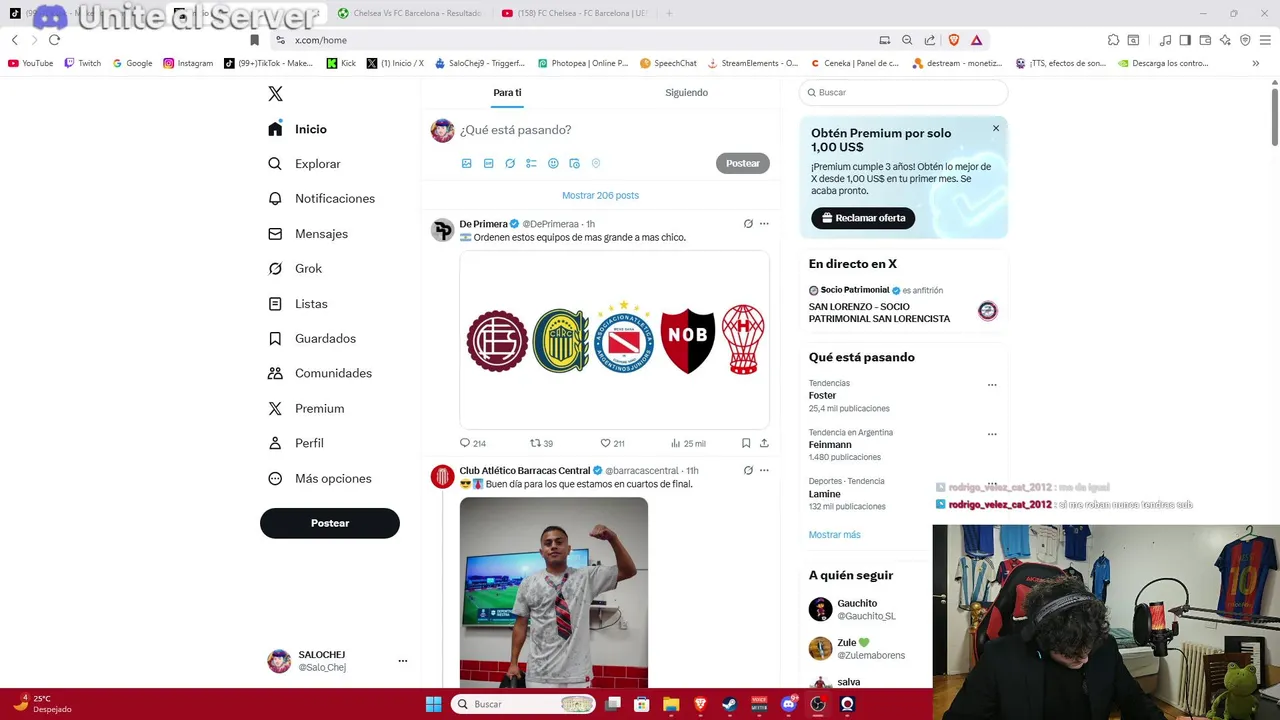1280x720 pixels.
Task: Click Mostrar 206 posts link
Action: [x=600, y=195]
